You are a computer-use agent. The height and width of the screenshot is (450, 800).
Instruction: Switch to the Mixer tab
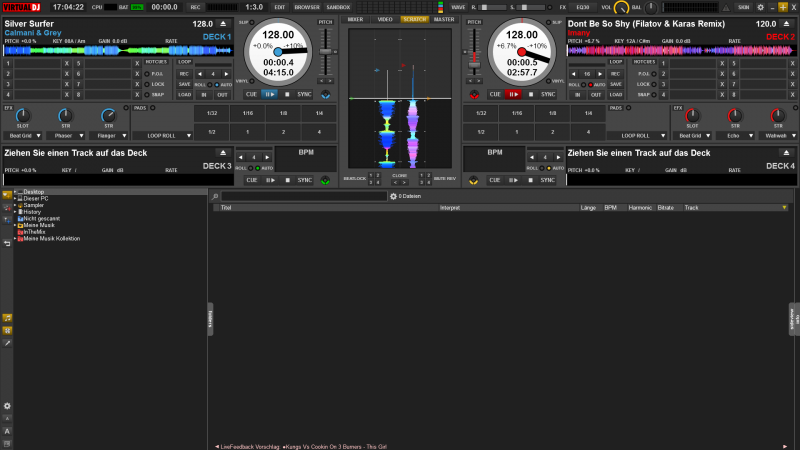[355, 19]
